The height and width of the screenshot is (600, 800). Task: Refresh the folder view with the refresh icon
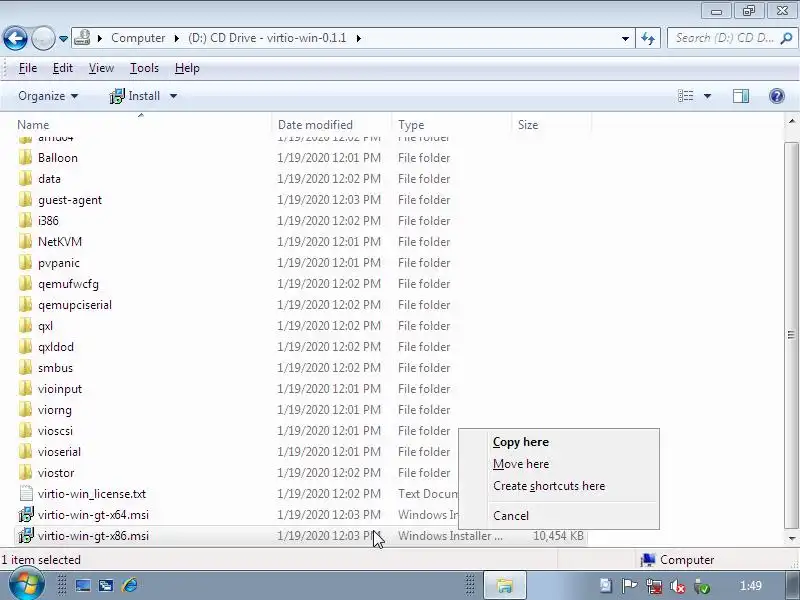tap(648, 38)
